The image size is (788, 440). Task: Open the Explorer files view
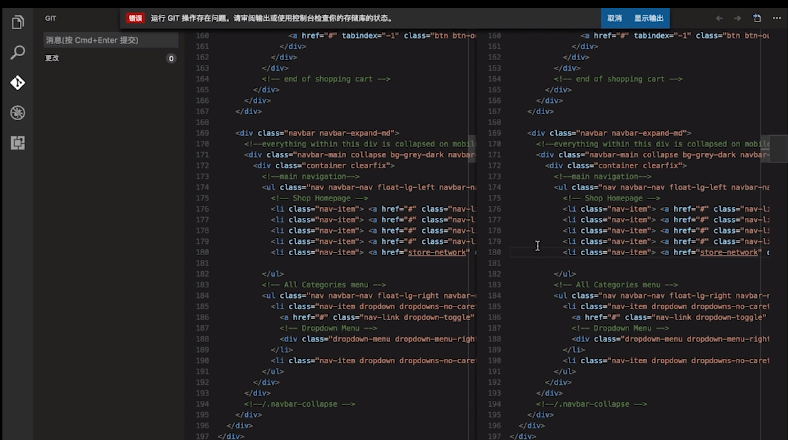18,22
